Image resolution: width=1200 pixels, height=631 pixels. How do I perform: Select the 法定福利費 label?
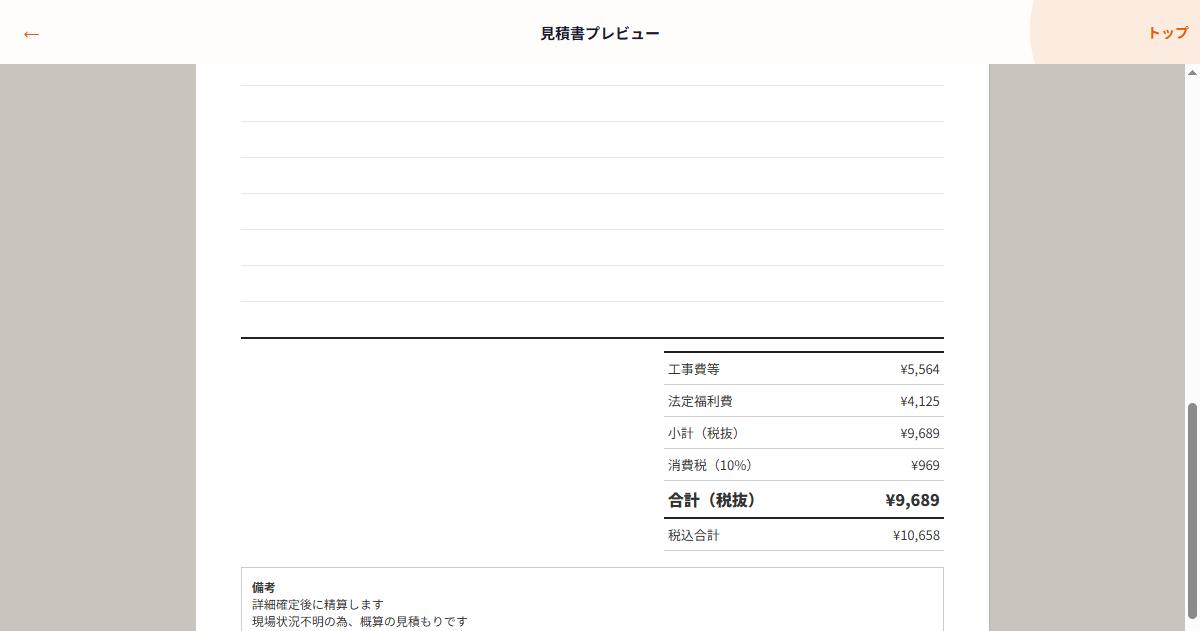click(700, 401)
